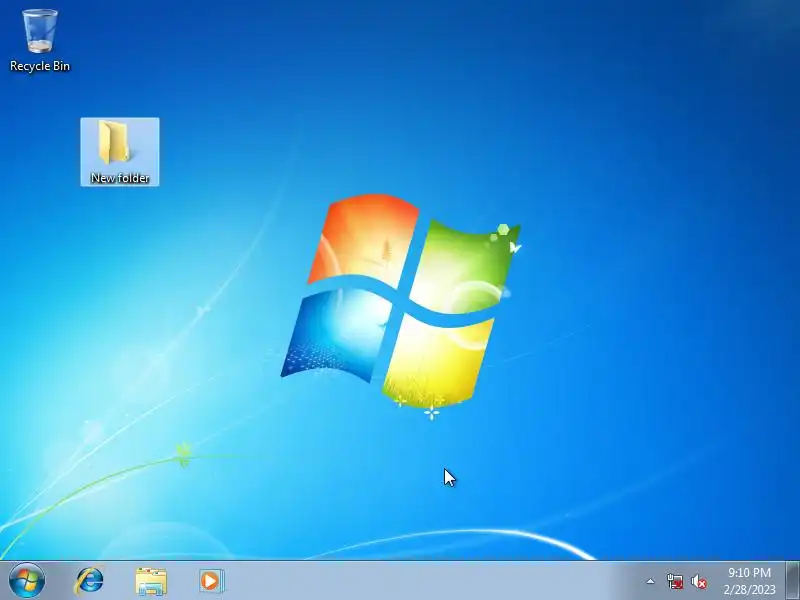
Task: Click the muted volume speaker icon
Action: pos(698,582)
